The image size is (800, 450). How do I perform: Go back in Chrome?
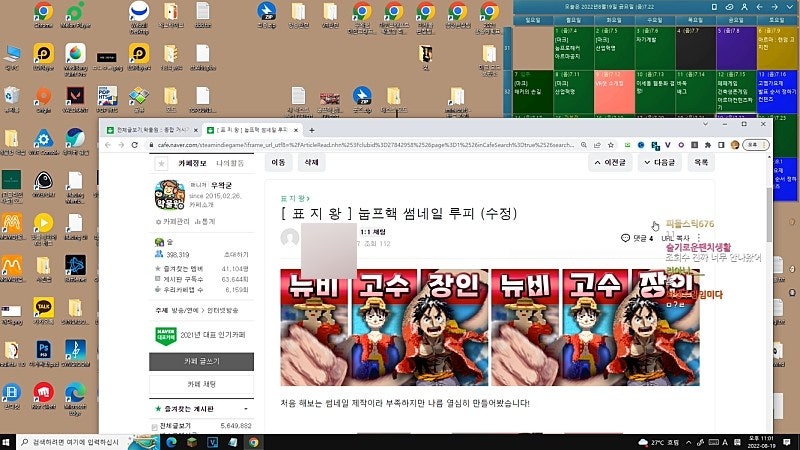point(108,145)
